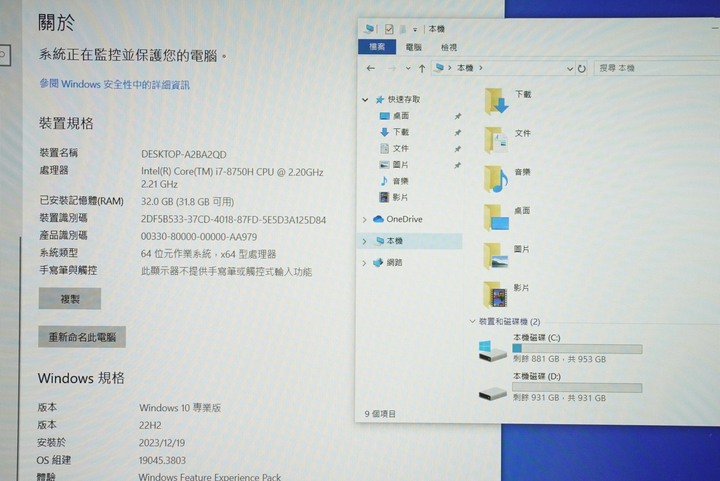Click the 搜尋 本機 search box
720x481 pixels.
pos(657,68)
